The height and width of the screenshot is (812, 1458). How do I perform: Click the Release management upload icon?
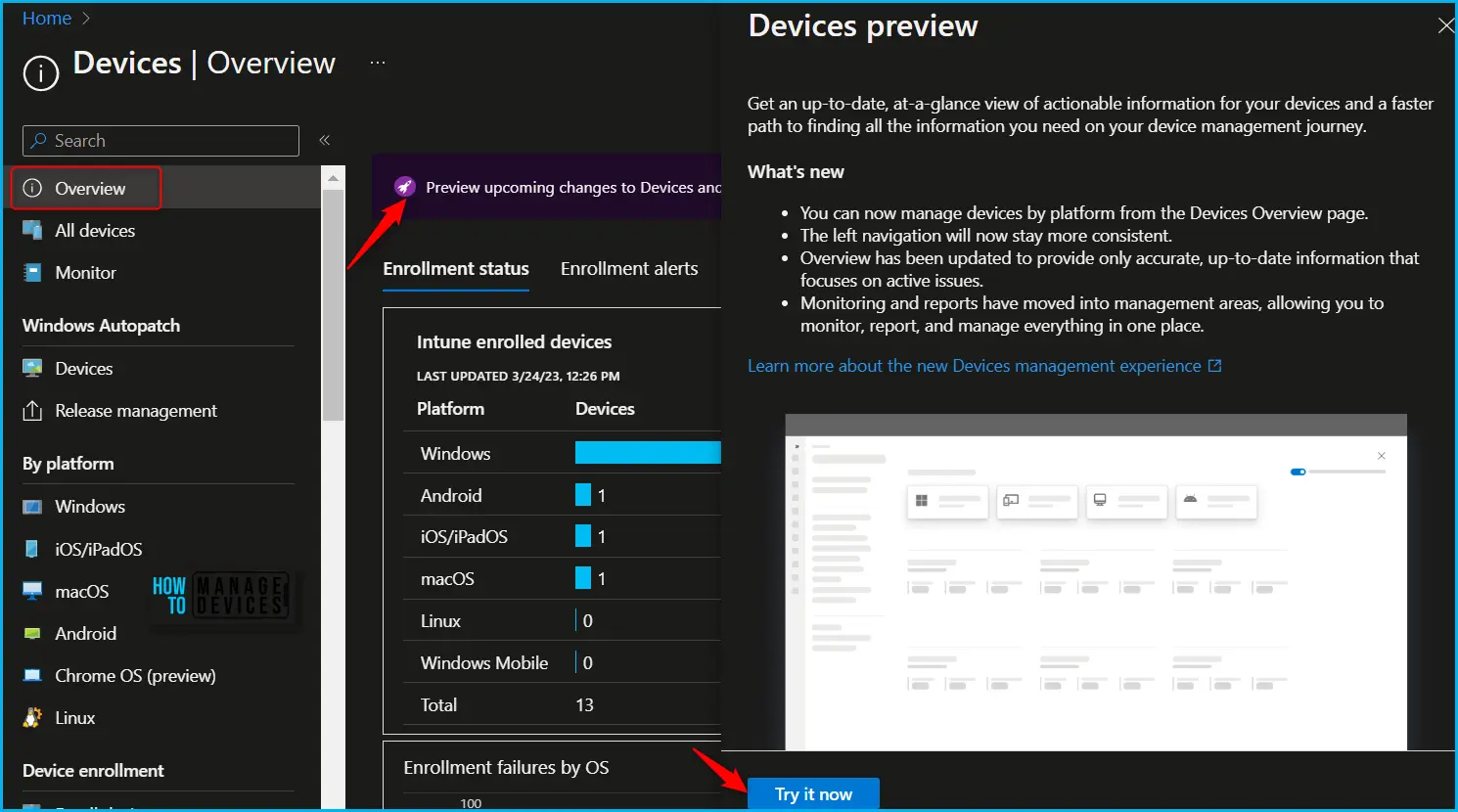[32, 411]
